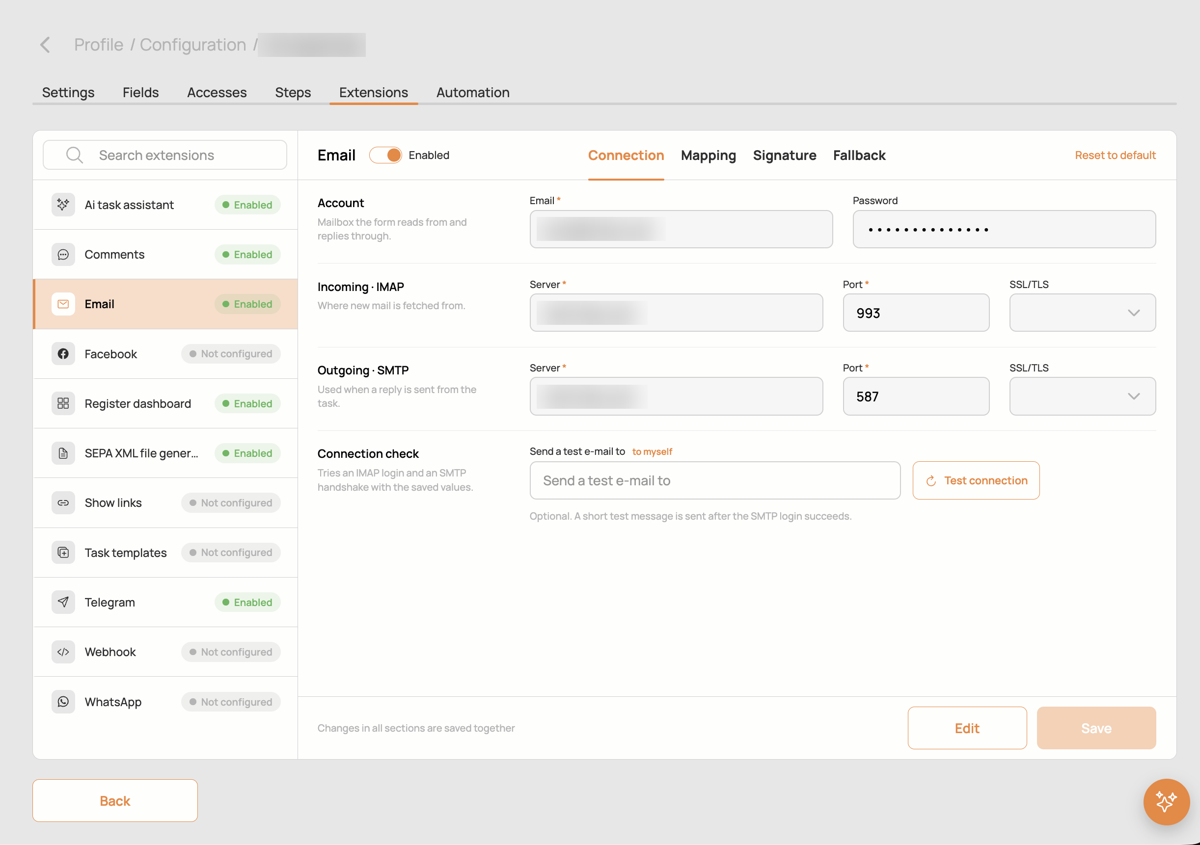
Task: Open the floating AI sparkle assistant button
Action: [x=1166, y=801]
